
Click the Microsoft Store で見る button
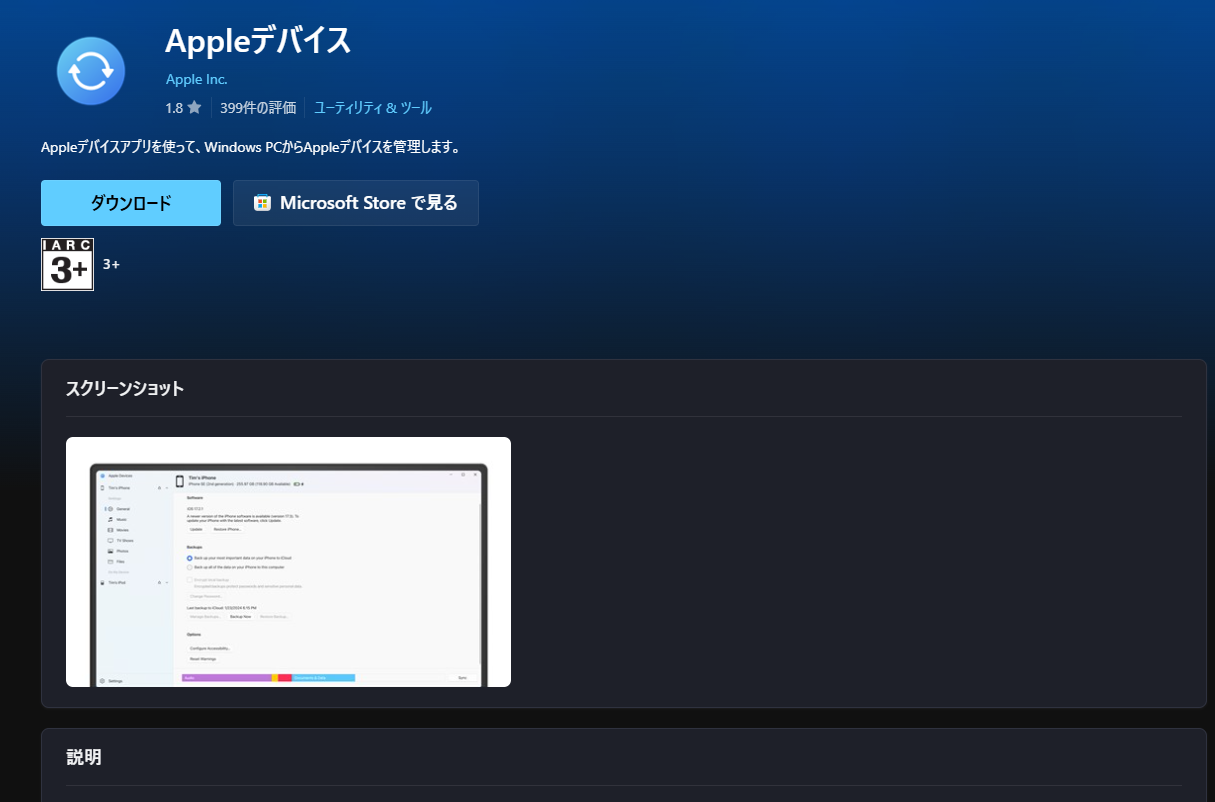pyautogui.click(x=356, y=203)
